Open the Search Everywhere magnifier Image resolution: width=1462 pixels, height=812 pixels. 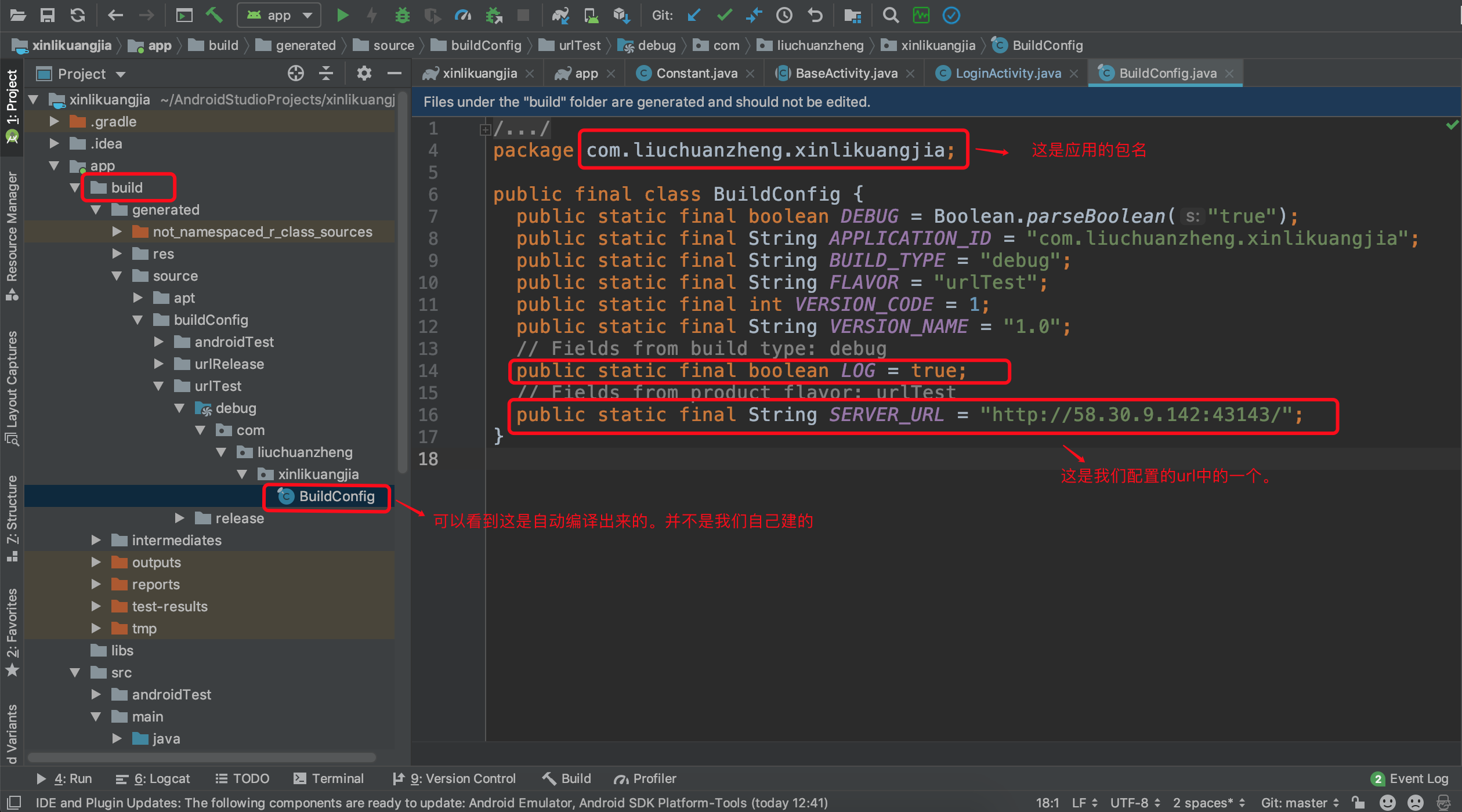891,16
